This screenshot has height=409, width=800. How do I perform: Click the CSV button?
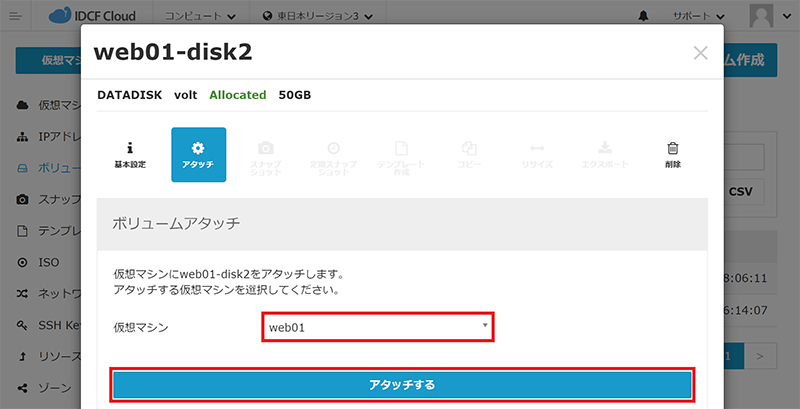740,191
